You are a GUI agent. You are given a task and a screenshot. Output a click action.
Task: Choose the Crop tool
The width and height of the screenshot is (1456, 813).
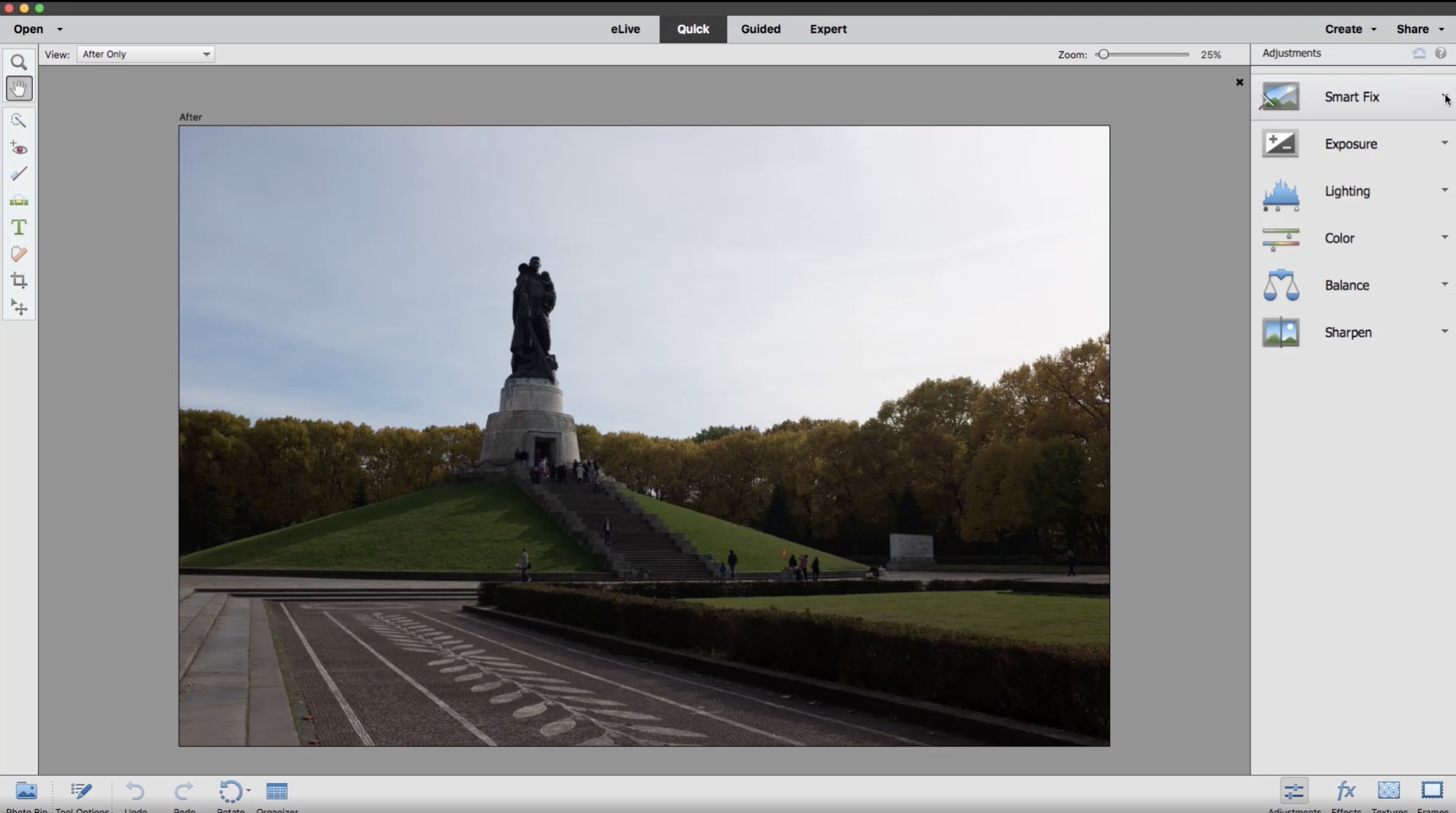point(19,280)
